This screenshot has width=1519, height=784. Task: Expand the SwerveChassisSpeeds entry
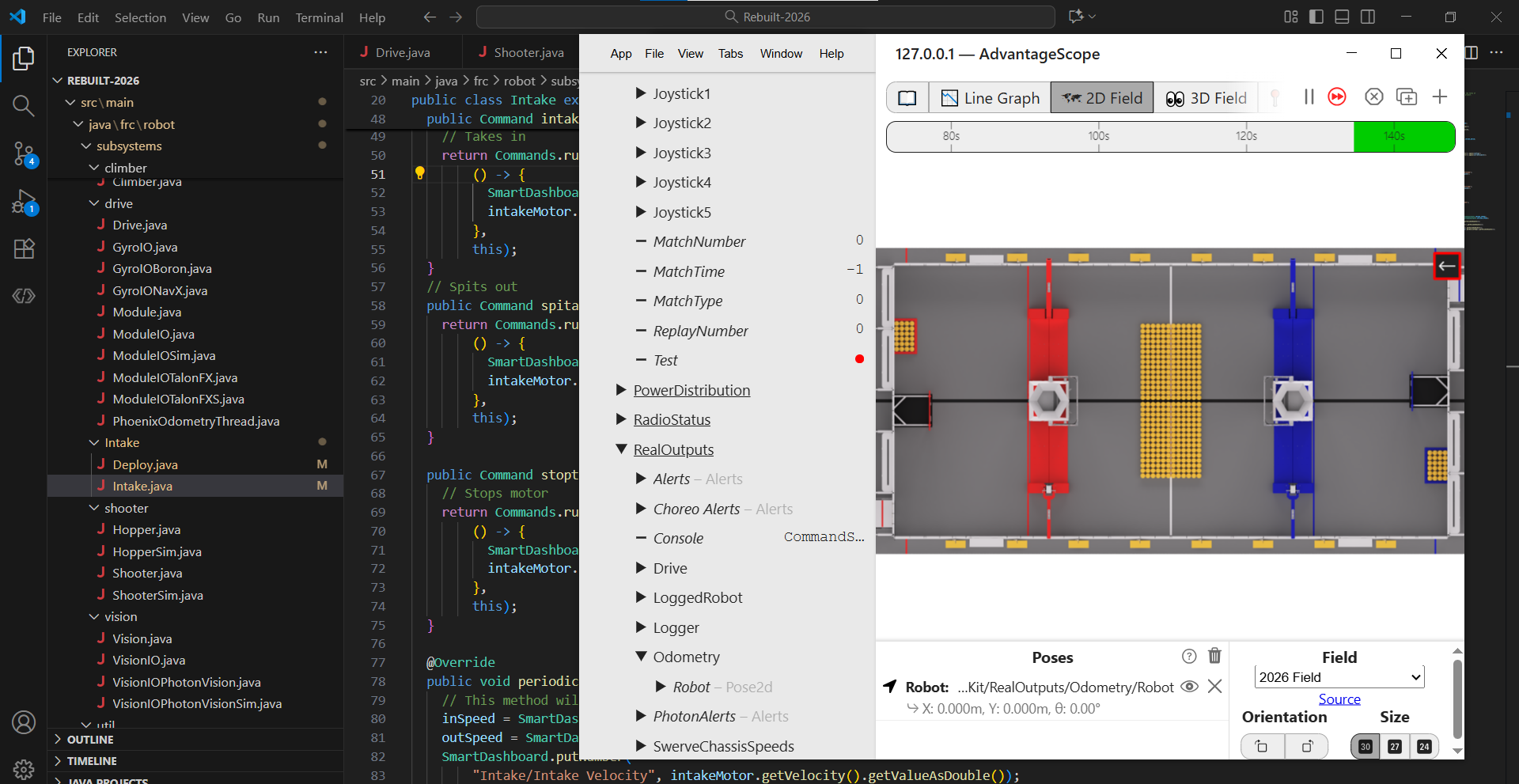coord(641,746)
